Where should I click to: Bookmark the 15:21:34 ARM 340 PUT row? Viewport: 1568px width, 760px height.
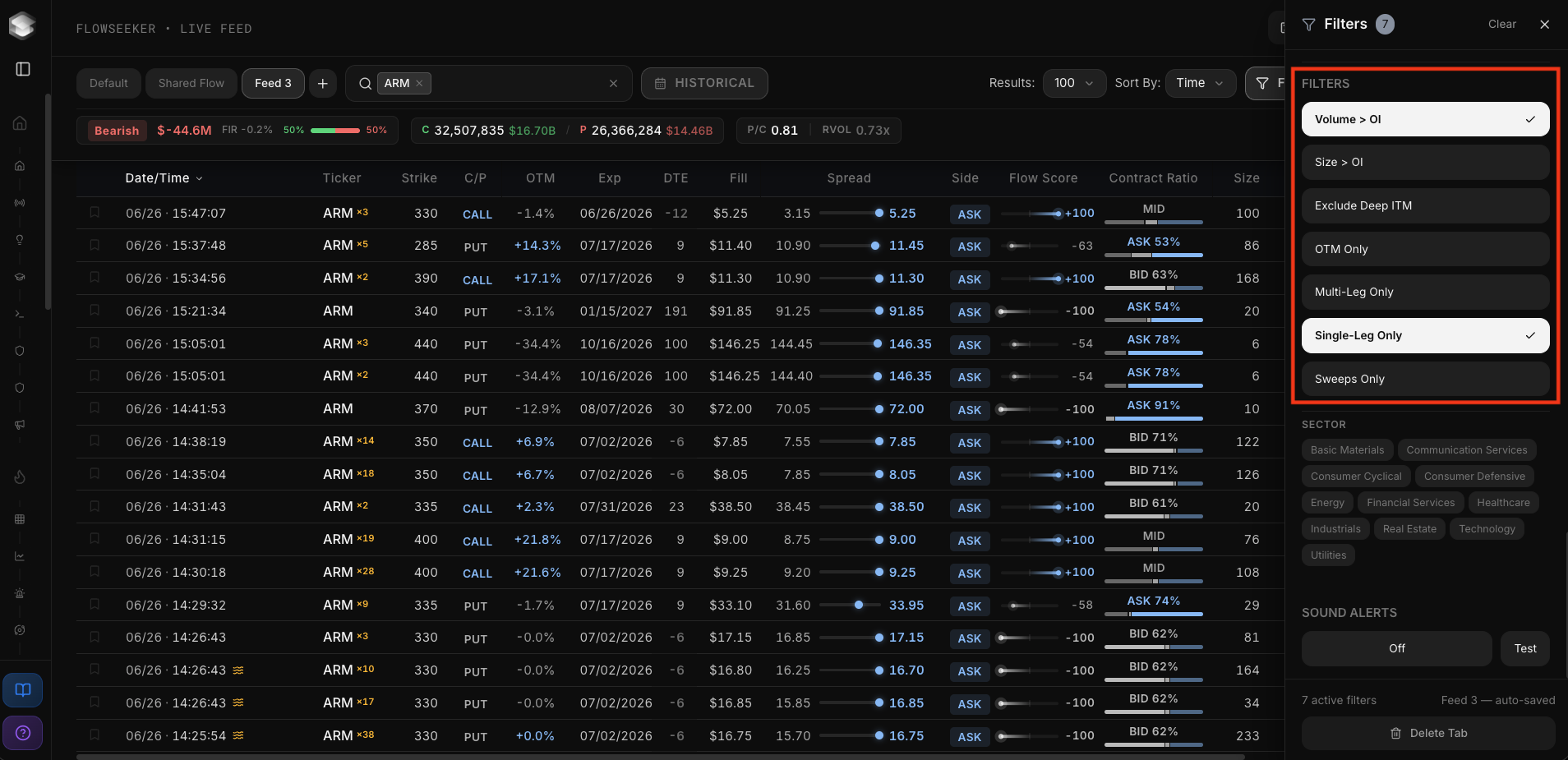[95, 311]
